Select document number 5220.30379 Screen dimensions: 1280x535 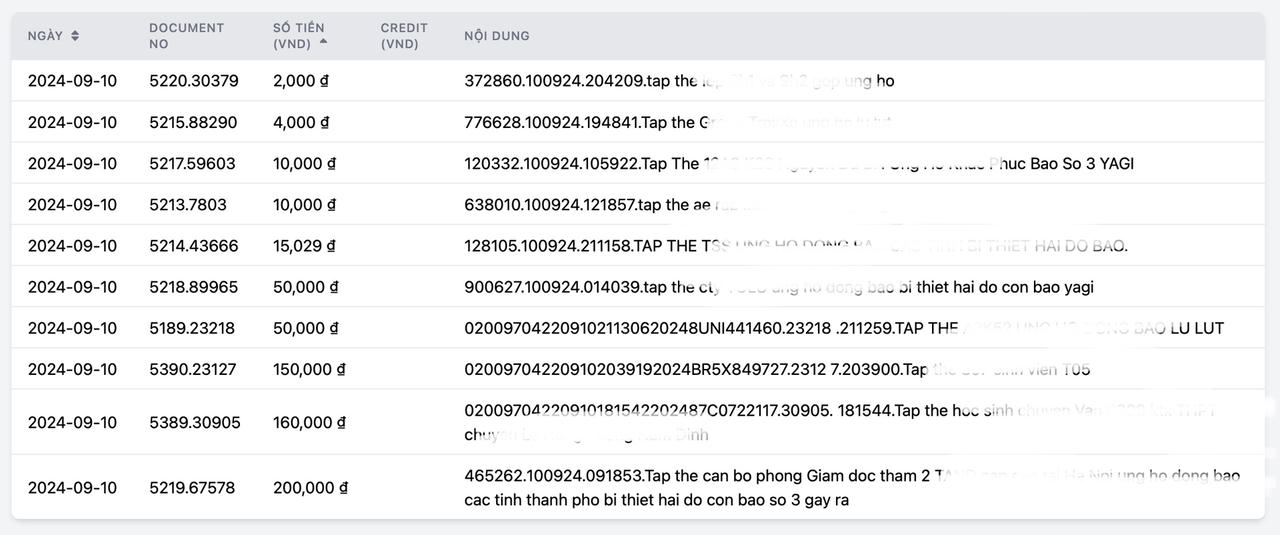click(x=194, y=81)
